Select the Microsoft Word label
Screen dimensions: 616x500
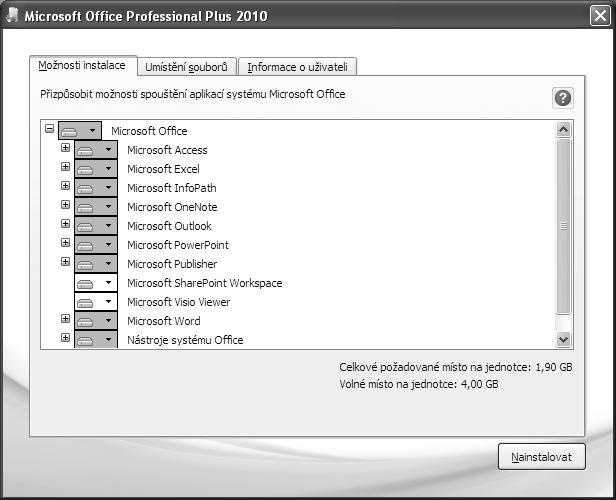[164, 321]
